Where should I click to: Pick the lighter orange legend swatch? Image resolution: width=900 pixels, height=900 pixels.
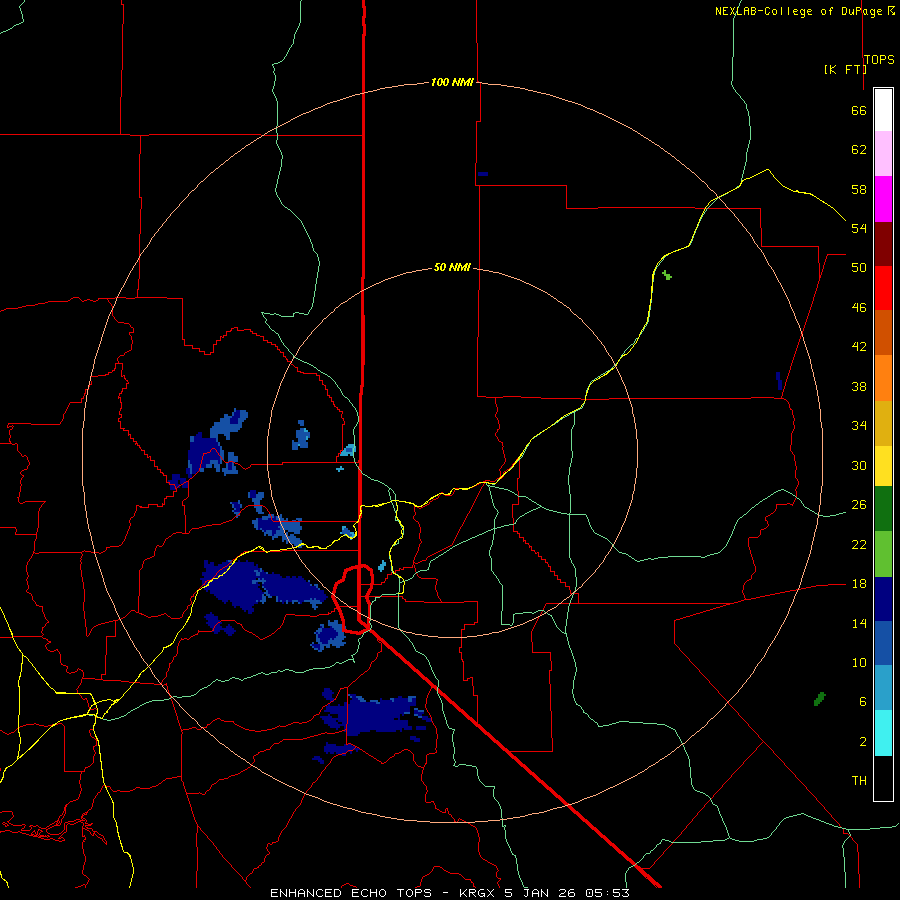click(883, 378)
